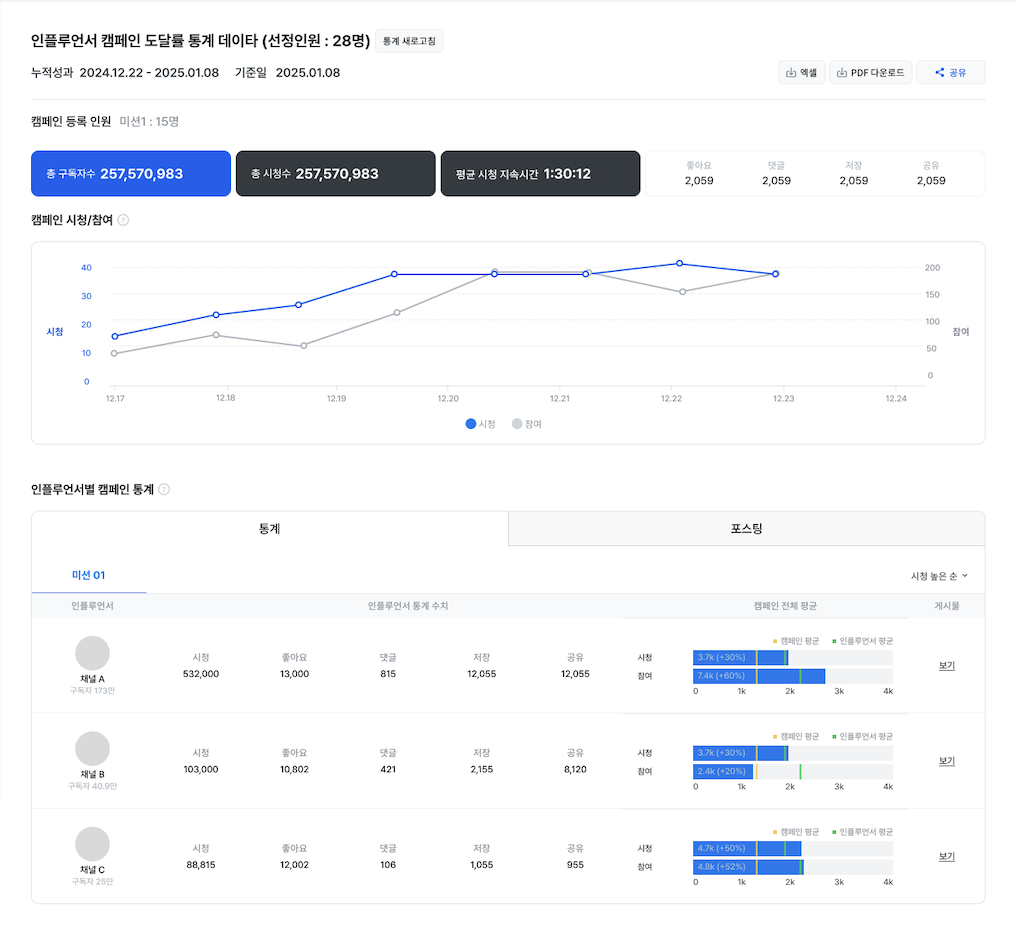Click the 12.22 시청 data point
This screenshot has width=1016, height=938.
679,263
